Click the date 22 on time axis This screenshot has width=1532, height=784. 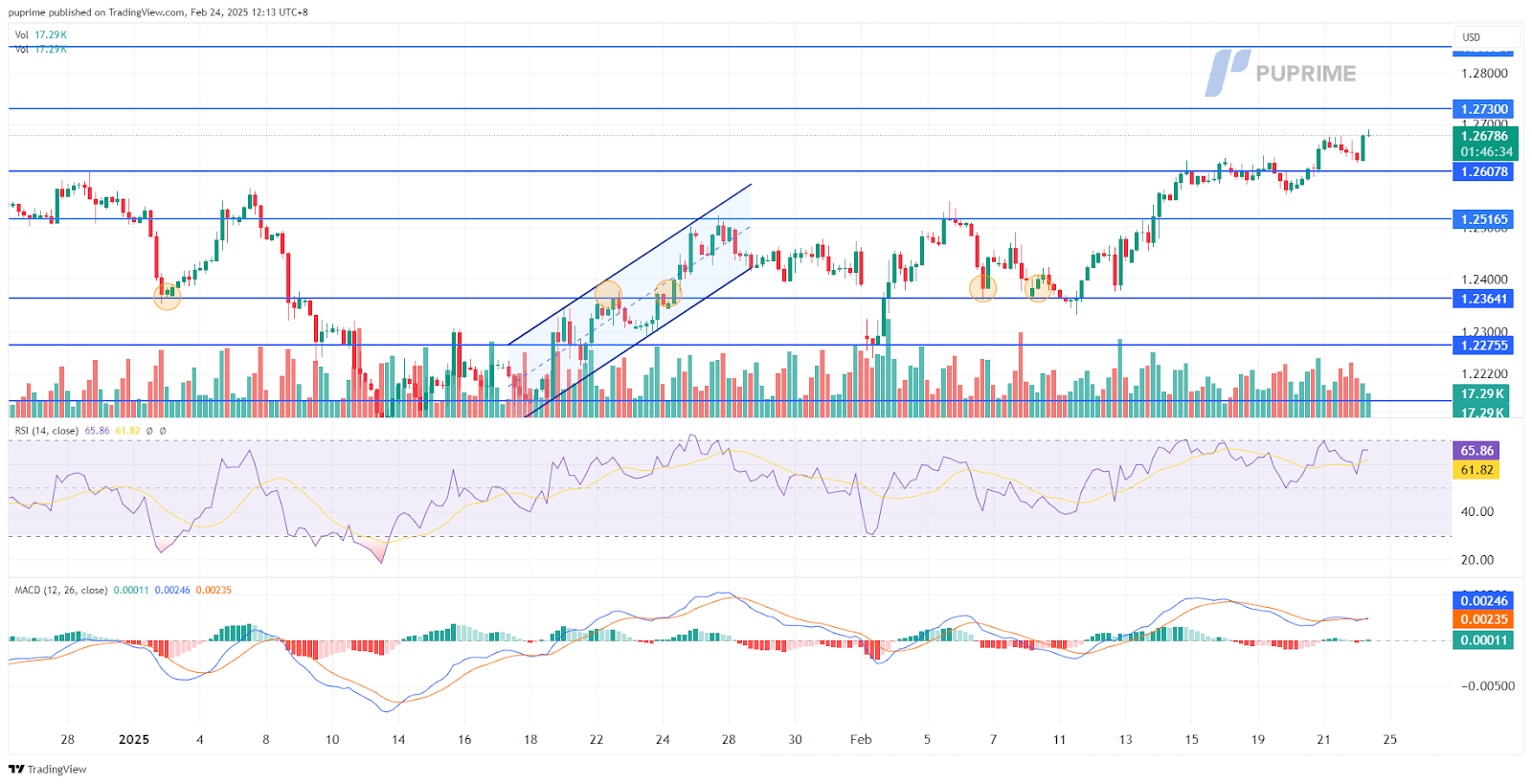597,739
